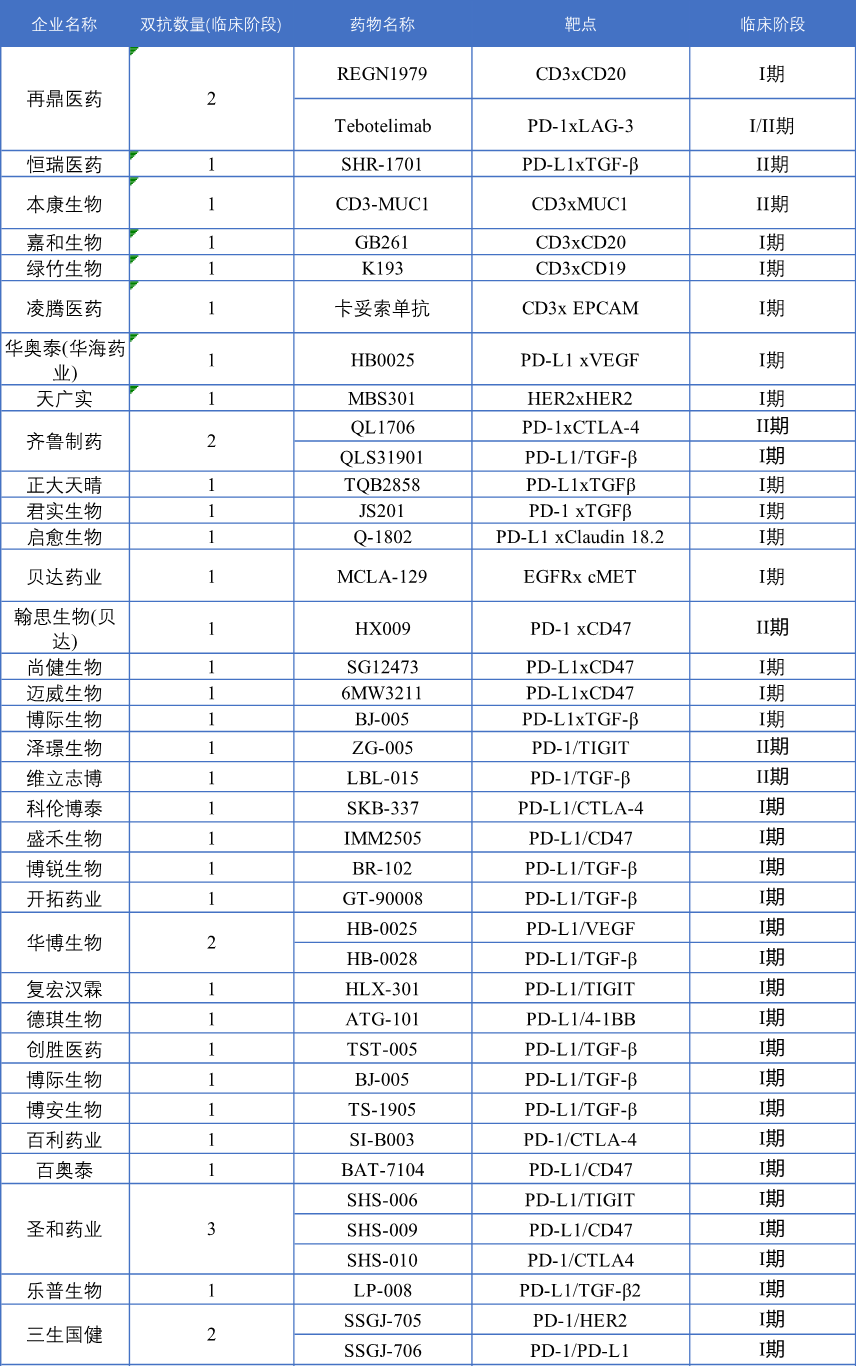Click the PD-L1 xVEGF target cell
The width and height of the screenshot is (856, 1366).
581,359
